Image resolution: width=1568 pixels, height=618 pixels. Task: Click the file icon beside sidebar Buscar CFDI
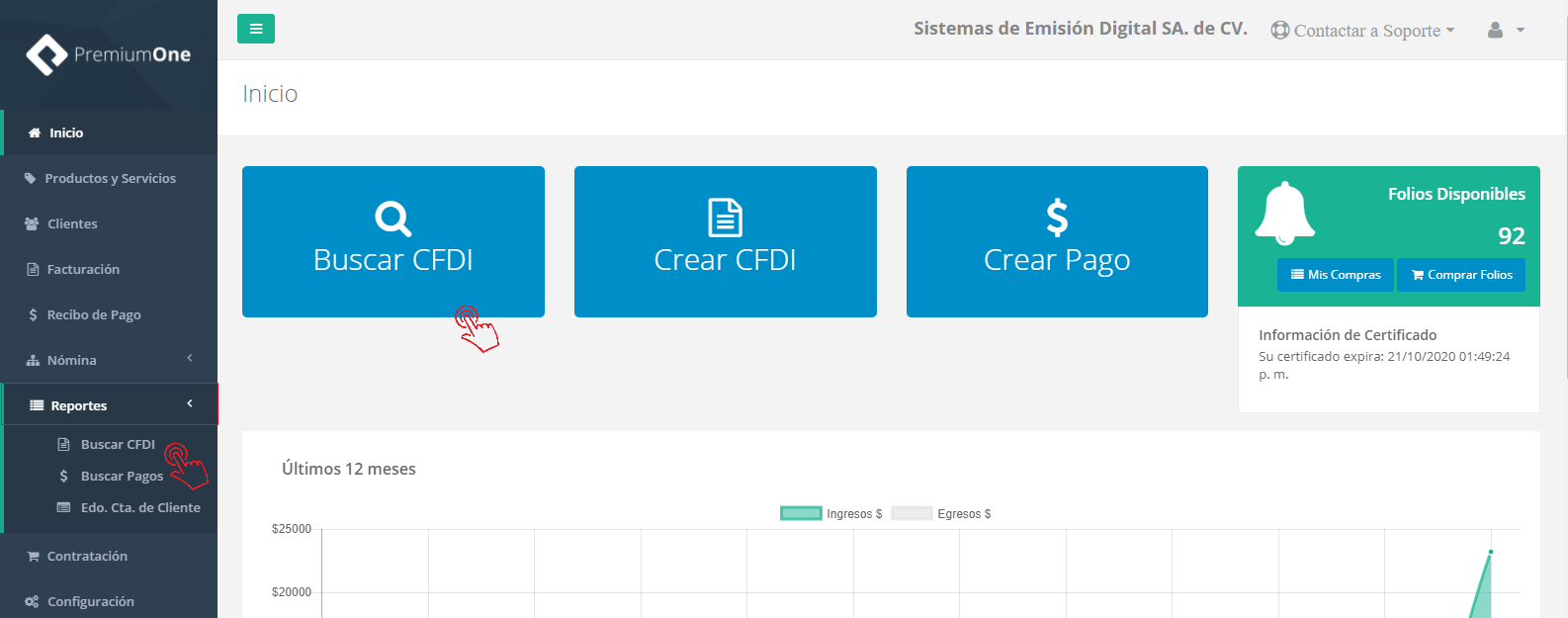point(63,444)
